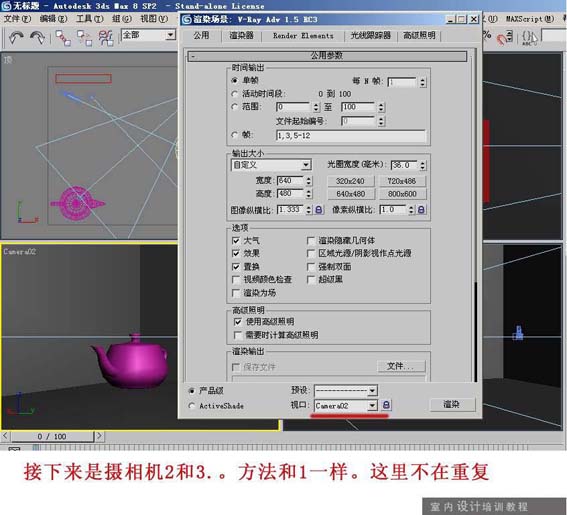Lock the viewport with the padlock icon
Screen dimensions: 567x515
tap(386, 405)
